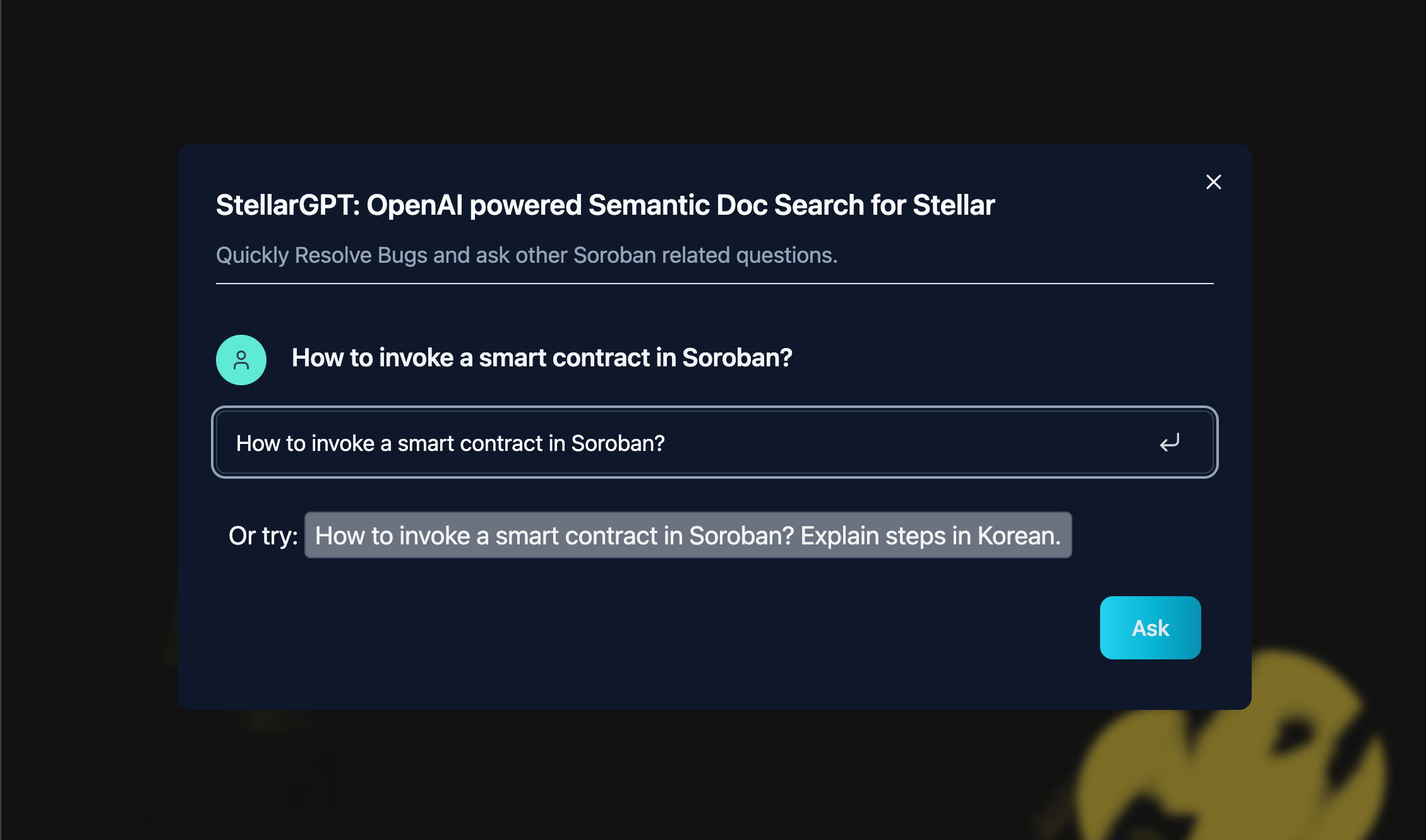Screen dimensions: 1426x840
Task: Close the StellarGPT dialog with the X
Action: (1213, 182)
